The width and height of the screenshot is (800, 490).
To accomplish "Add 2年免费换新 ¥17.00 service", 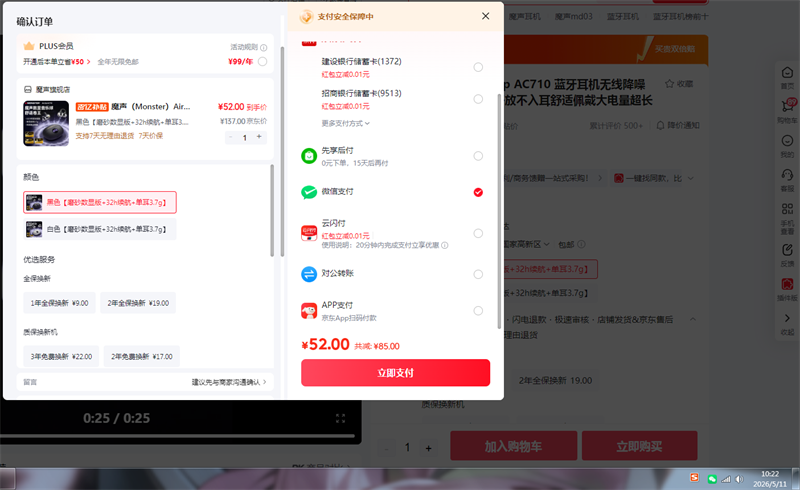I will point(142,356).
